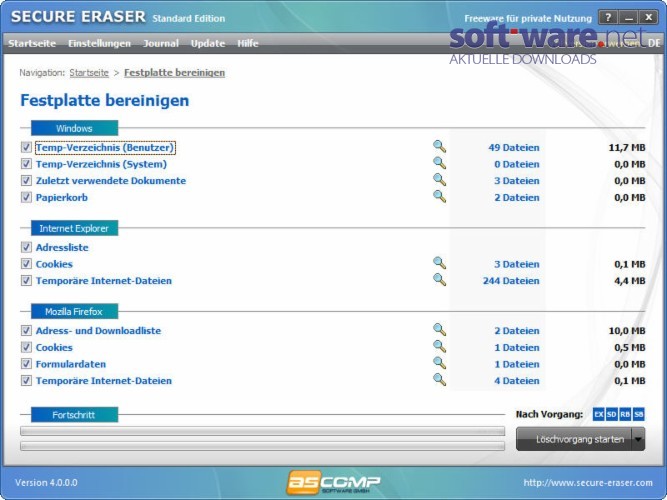Screen dimensions: 667x500
Task: Click the Fortschritt section header
Action: [74, 414]
